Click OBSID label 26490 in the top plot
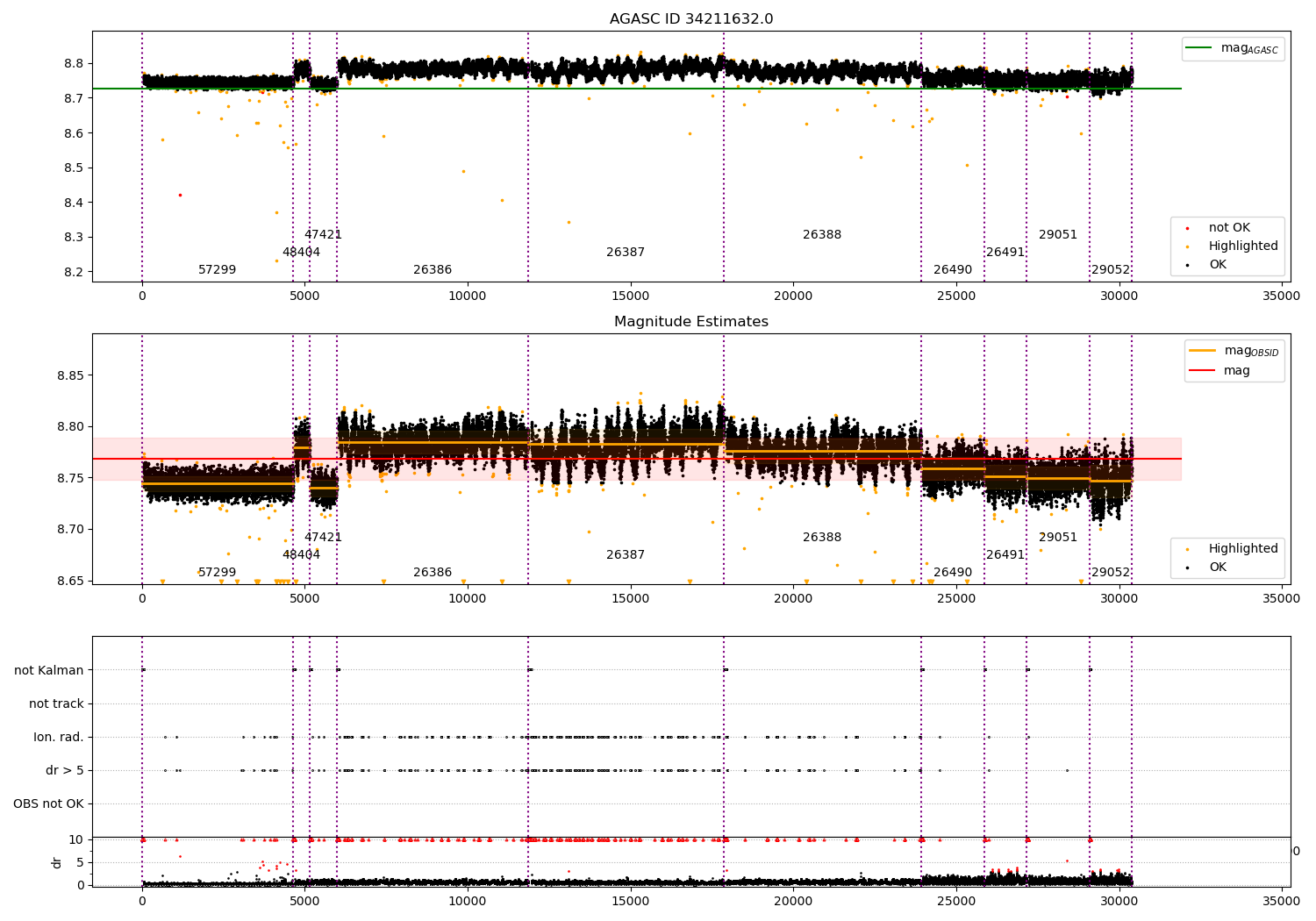 (x=953, y=270)
